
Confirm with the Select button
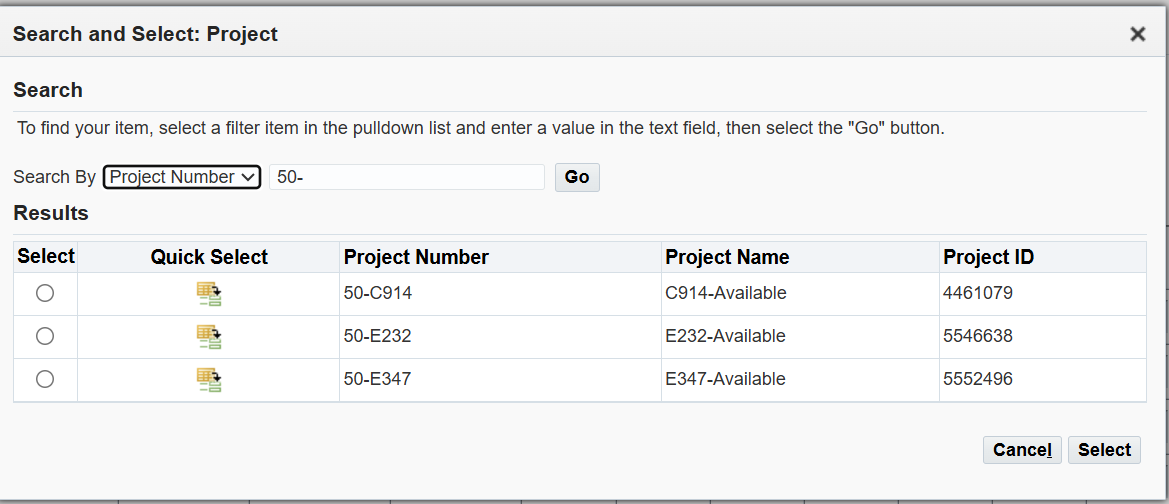tap(1104, 450)
